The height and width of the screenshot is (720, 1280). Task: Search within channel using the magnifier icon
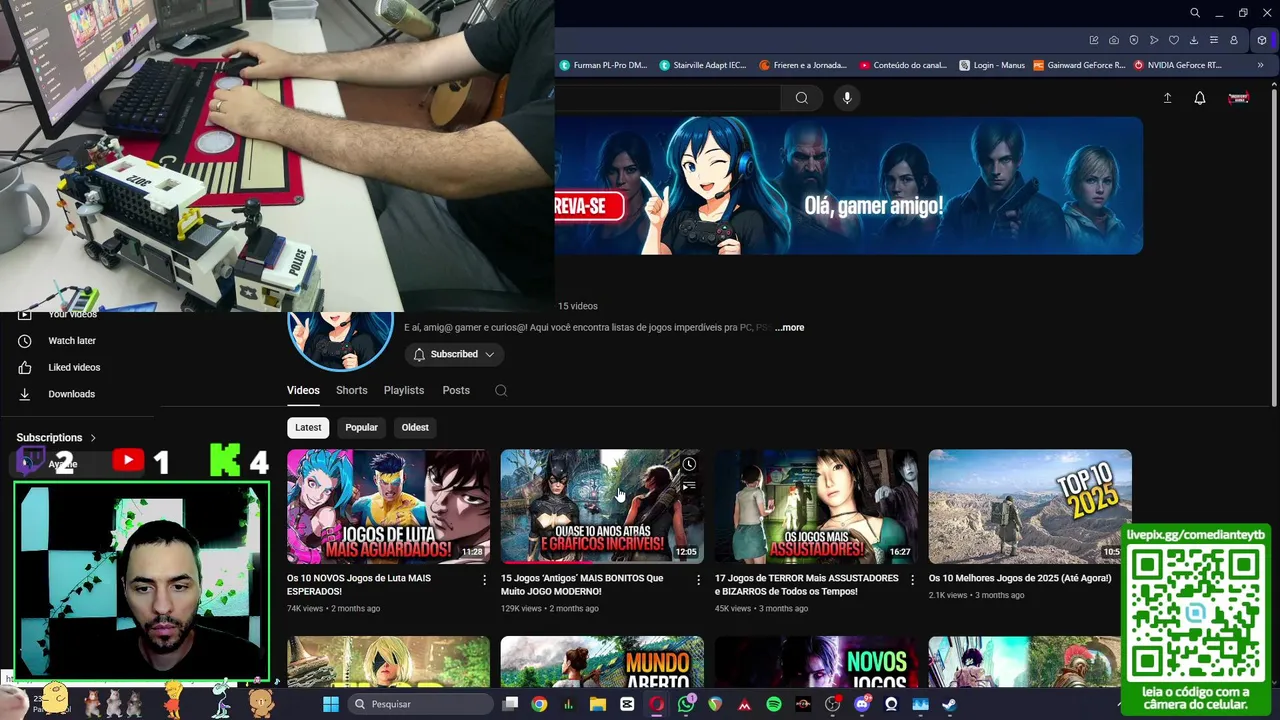(501, 391)
